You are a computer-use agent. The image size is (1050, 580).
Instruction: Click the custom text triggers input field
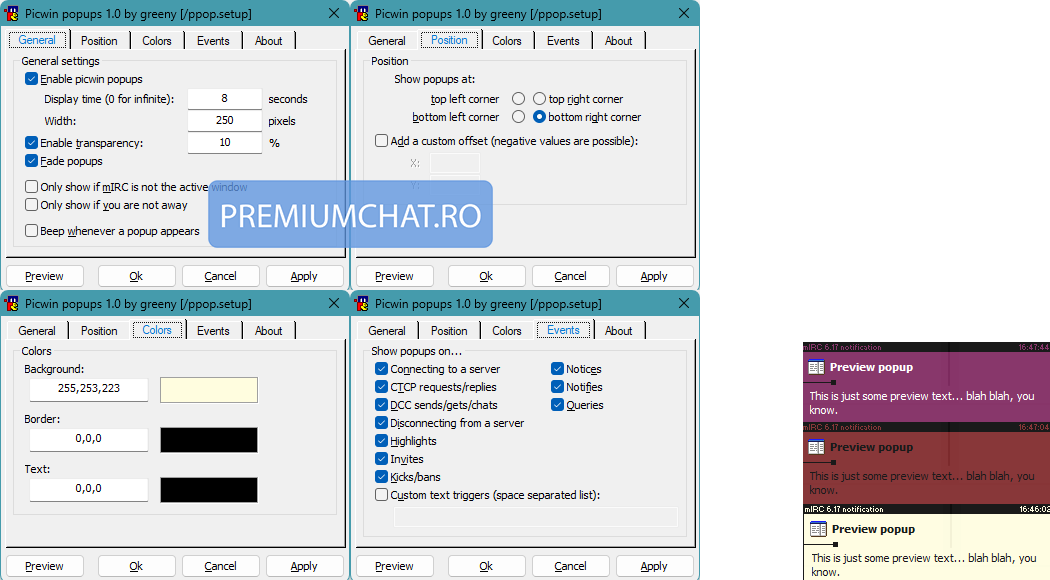click(x=535, y=517)
